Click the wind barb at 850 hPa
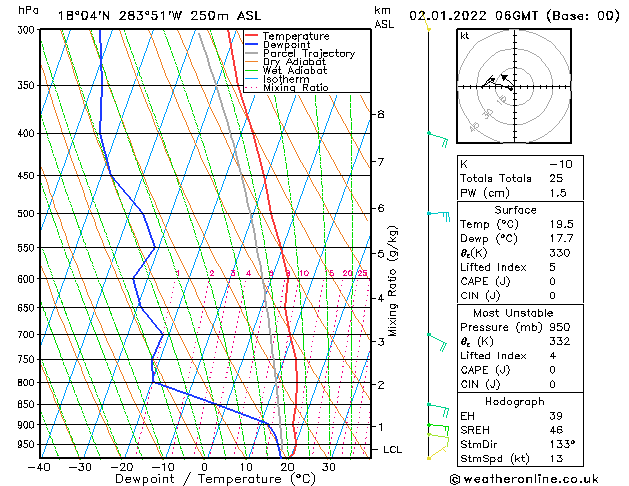This screenshot has height=486, width=629. click(438, 410)
